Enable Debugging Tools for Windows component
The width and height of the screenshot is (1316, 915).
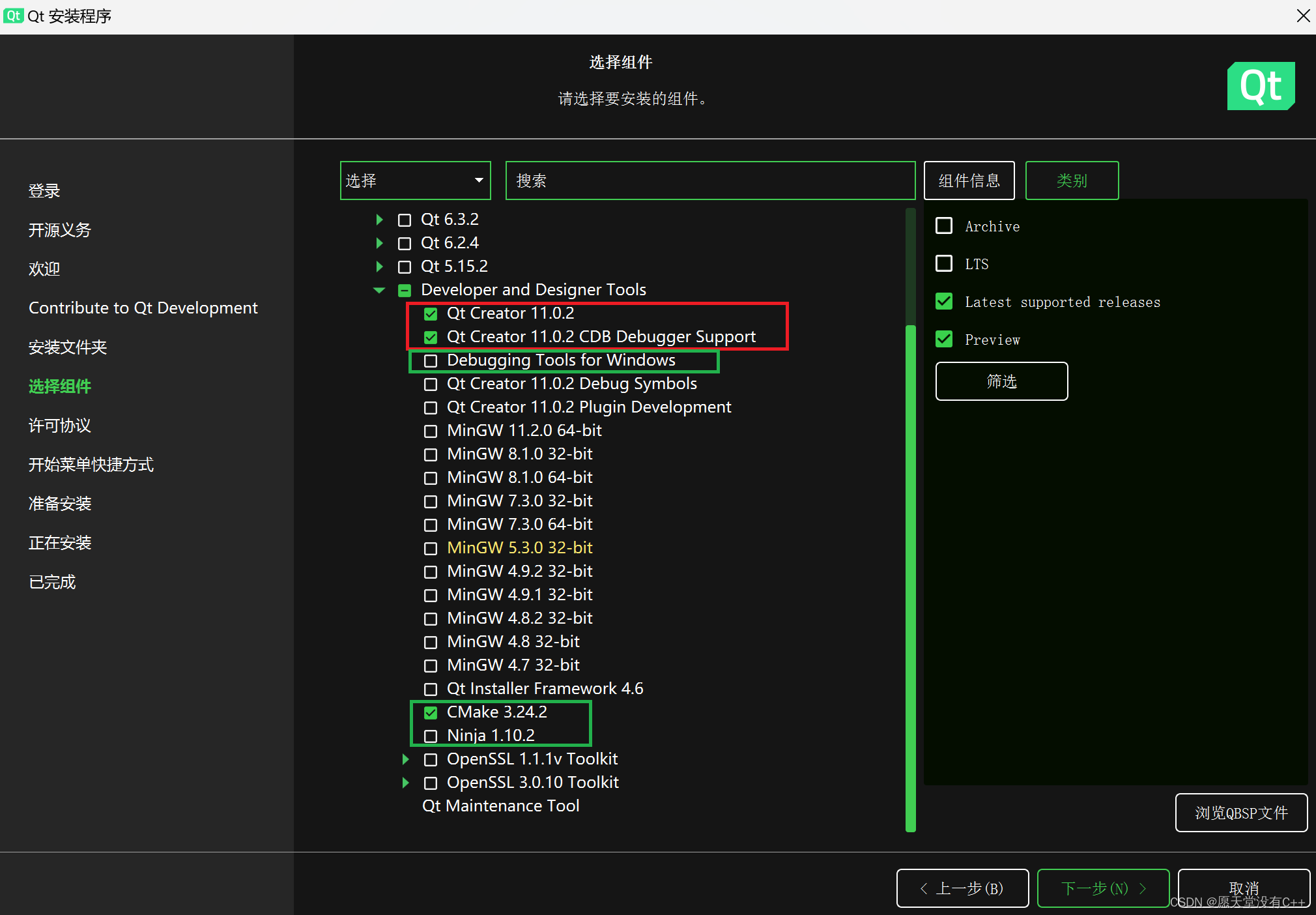[430, 360]
